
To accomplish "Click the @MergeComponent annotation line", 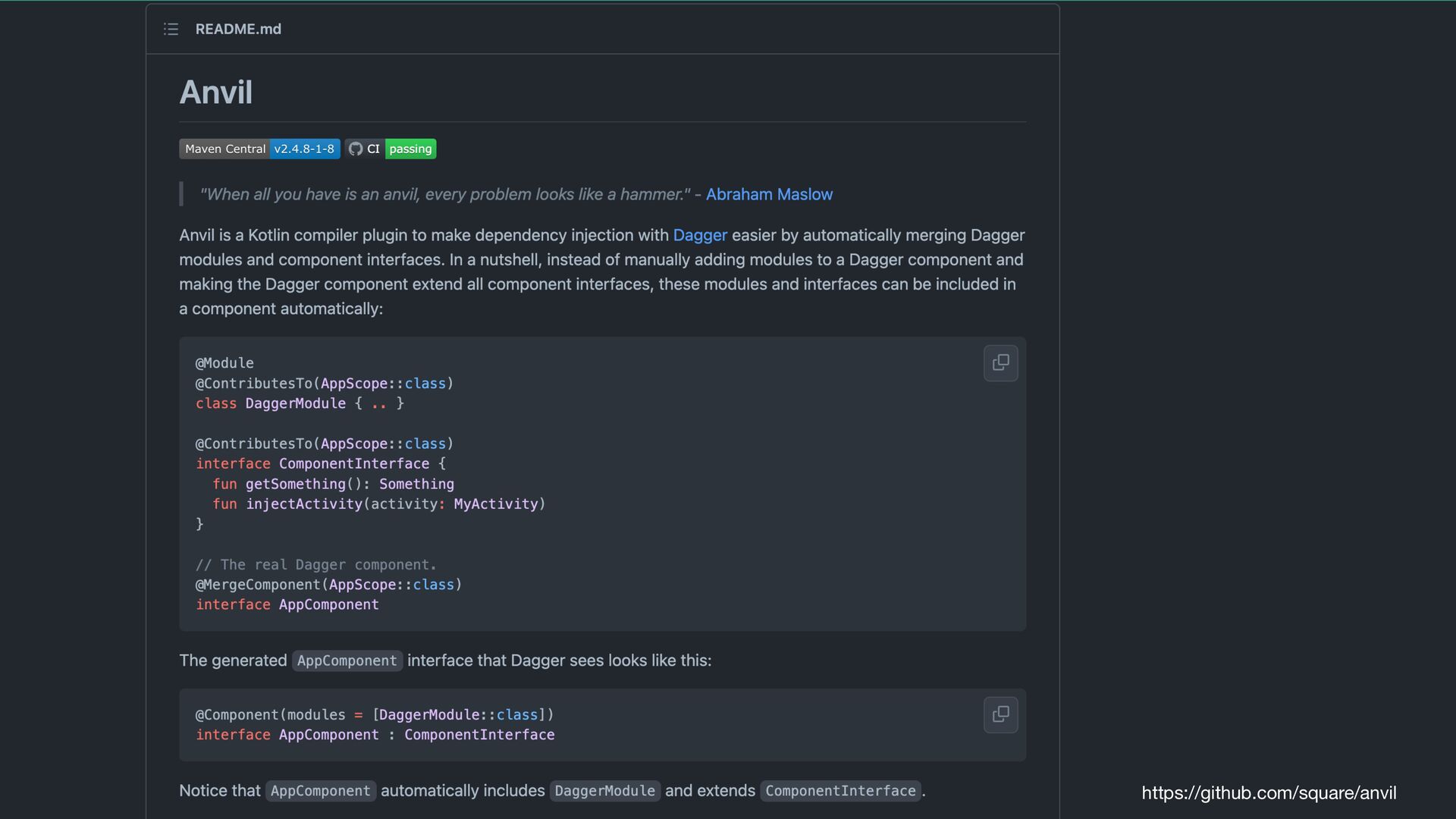I will click(x=328, y=585).
